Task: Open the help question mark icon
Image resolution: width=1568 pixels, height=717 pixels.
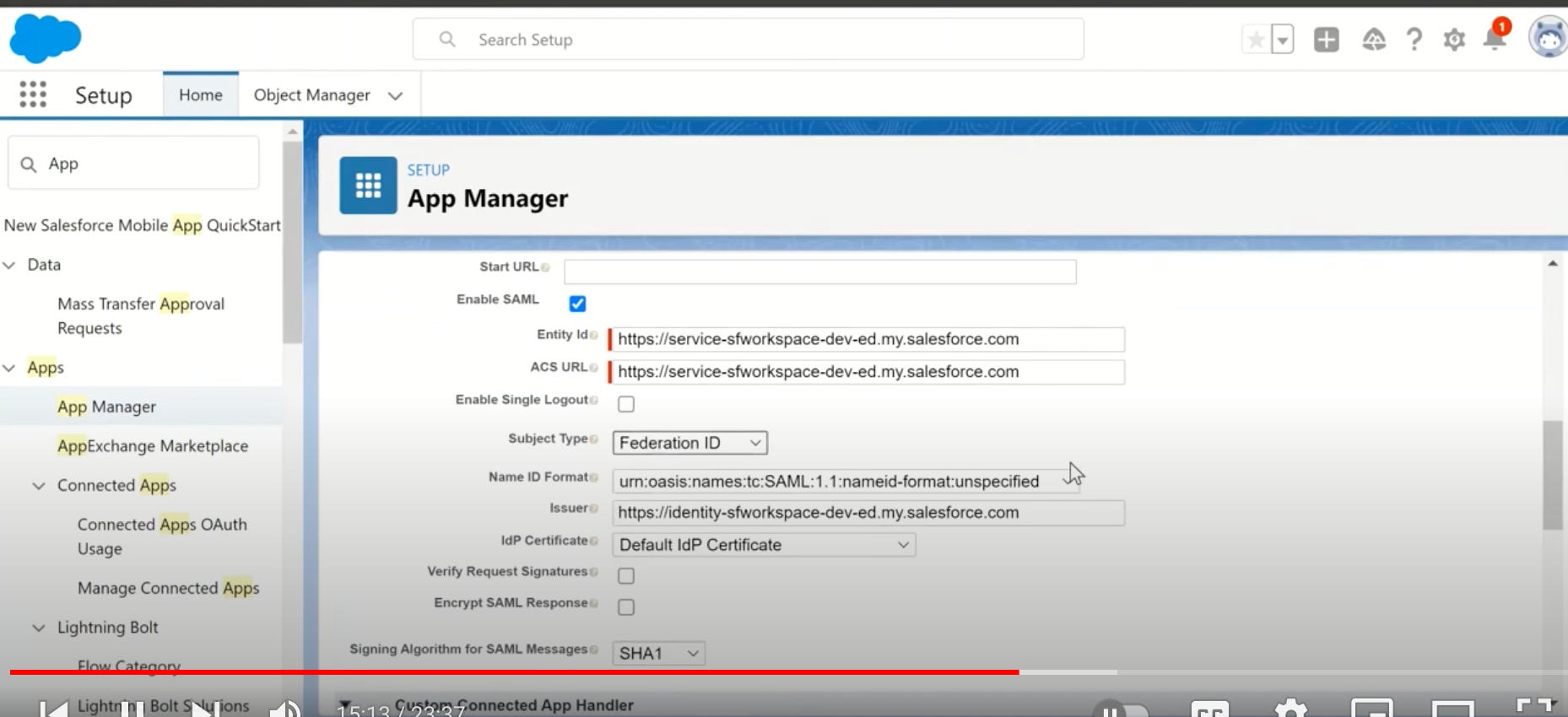Action: [1414, 40]
